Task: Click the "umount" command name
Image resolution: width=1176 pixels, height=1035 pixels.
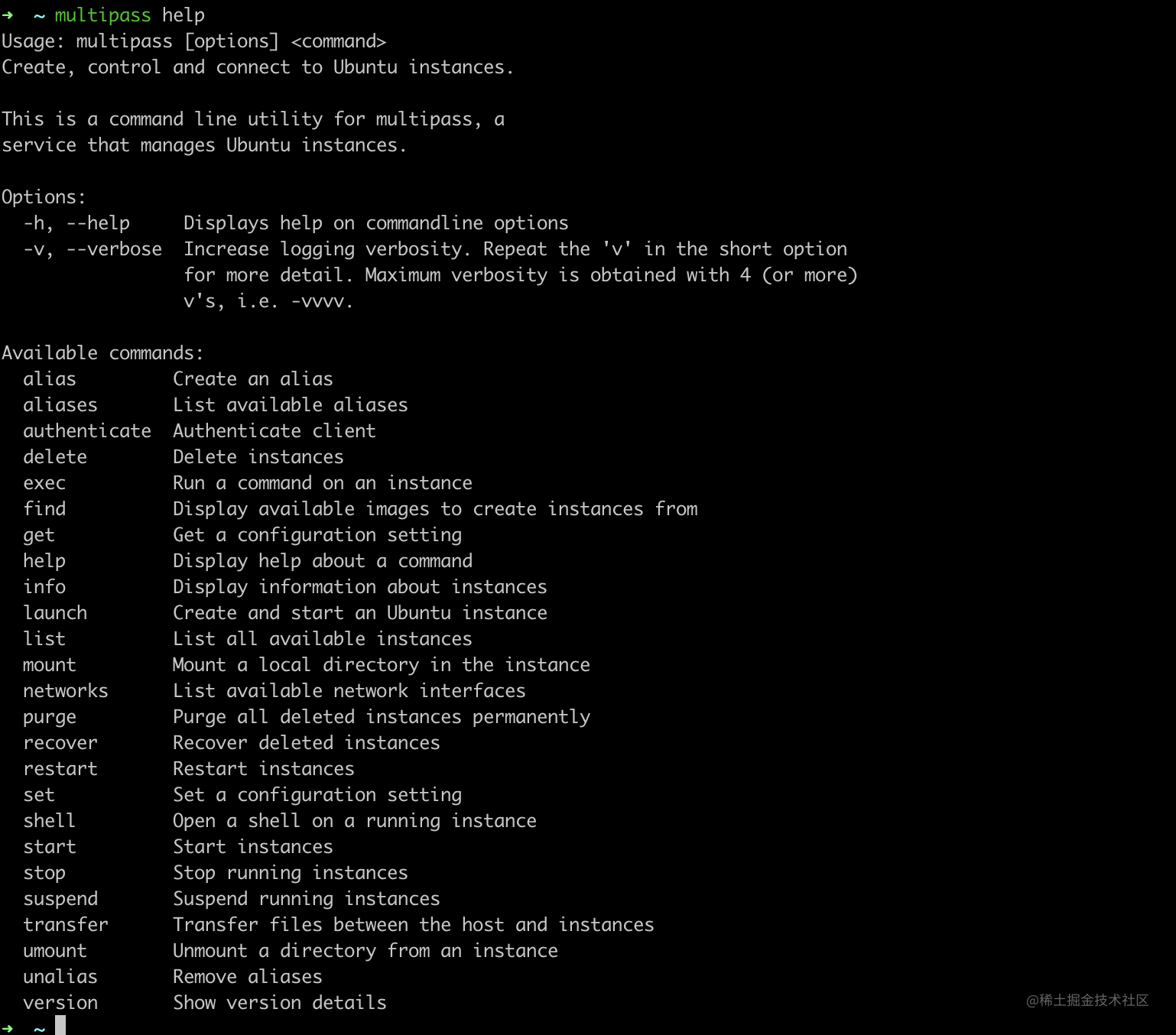Action: pyautogui.click(x=55, y=951)
